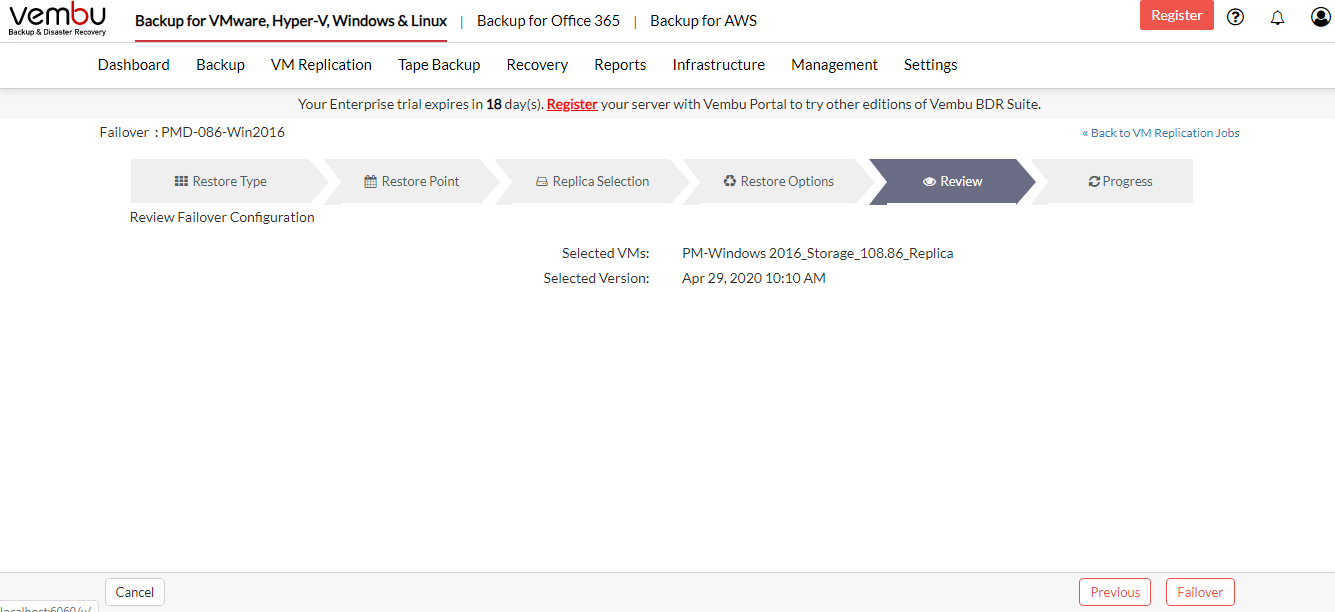Click the Selected VMs label
This screenshot has height=612, width=1335.
coord(606,254)
